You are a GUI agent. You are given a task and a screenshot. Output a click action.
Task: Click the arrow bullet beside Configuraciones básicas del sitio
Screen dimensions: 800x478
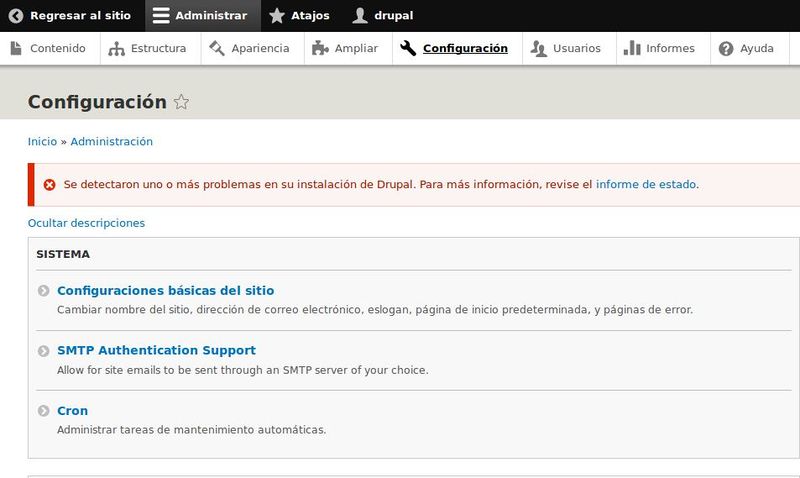pyautogui.click(x=43, y=291)
